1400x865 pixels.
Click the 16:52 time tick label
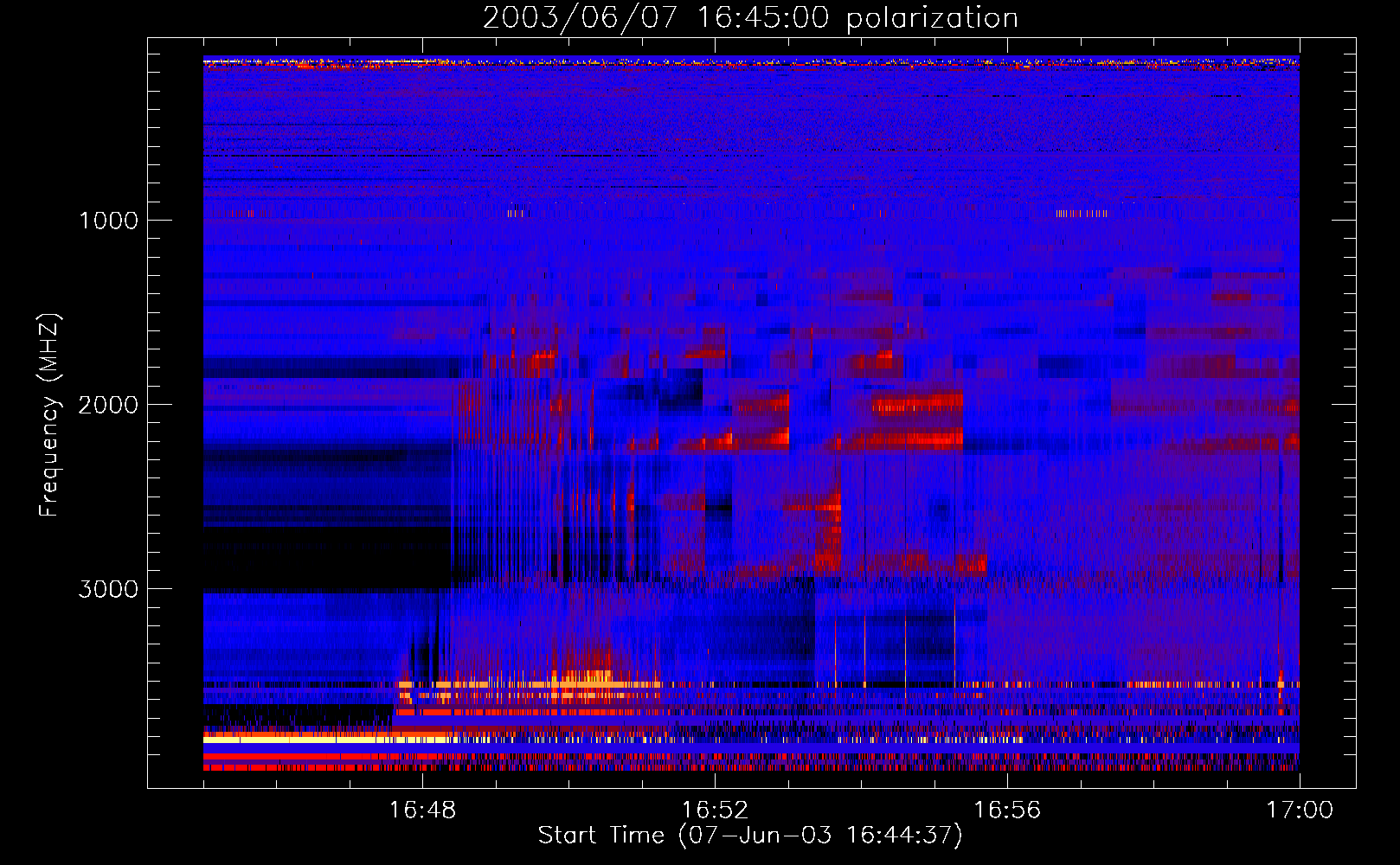715,810
